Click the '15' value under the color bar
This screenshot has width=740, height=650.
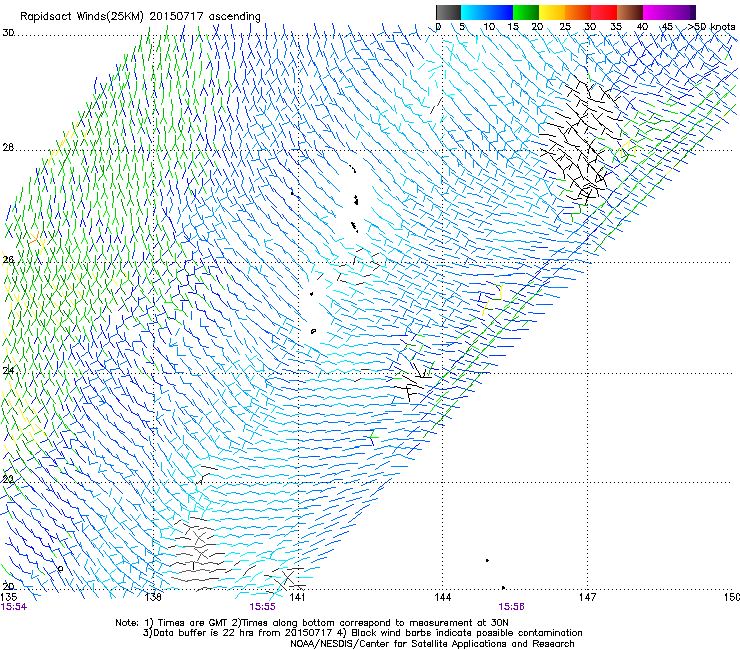(x=513, y=27)
